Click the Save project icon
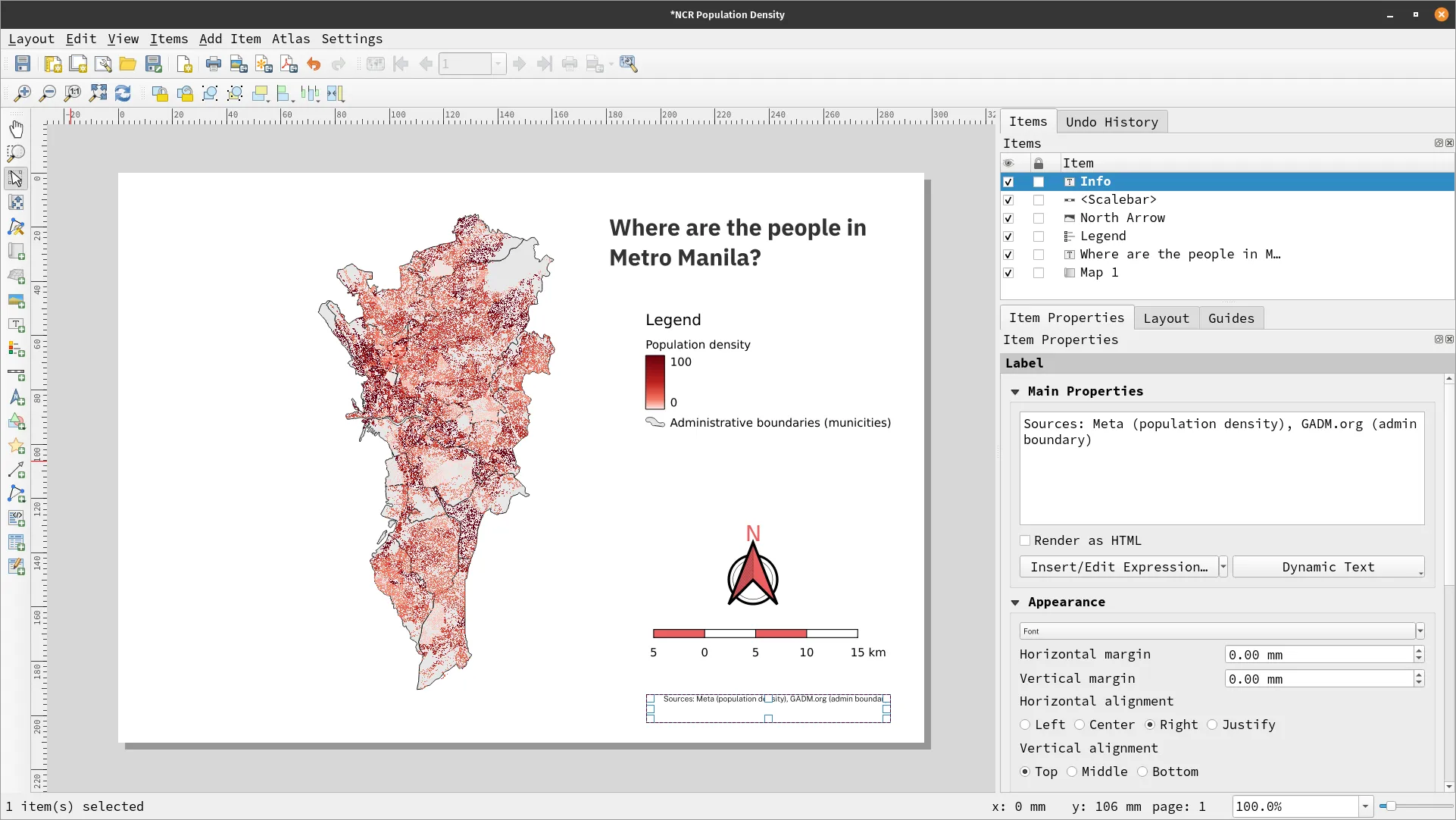The image size is (1456, 820). point(23,64)
